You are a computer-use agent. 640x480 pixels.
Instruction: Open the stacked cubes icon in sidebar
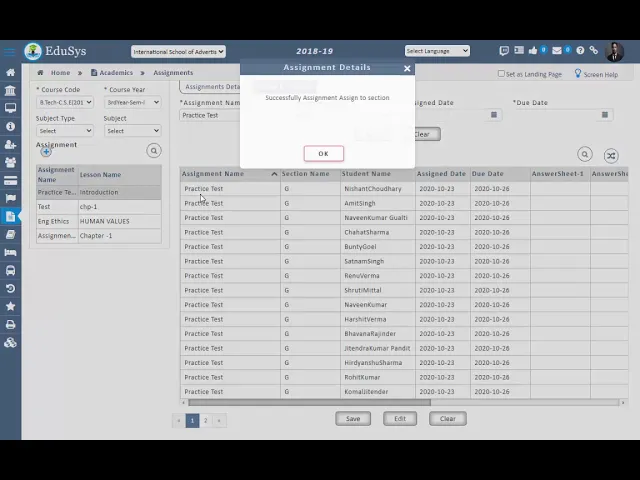coord(10,342)
